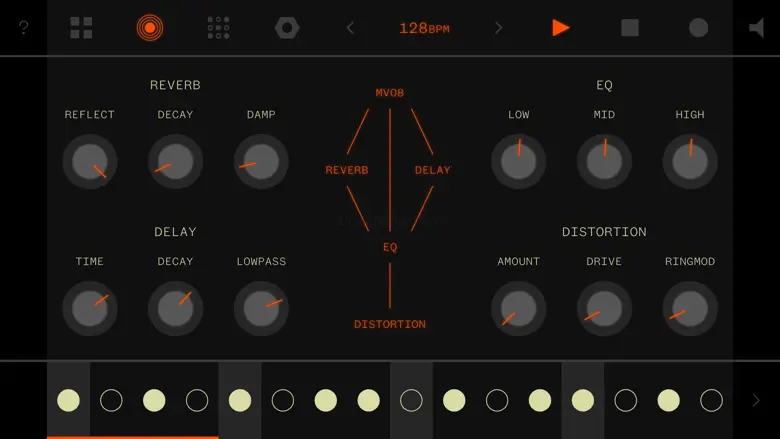Select the EQ node in routing diagram

[390, 247]
